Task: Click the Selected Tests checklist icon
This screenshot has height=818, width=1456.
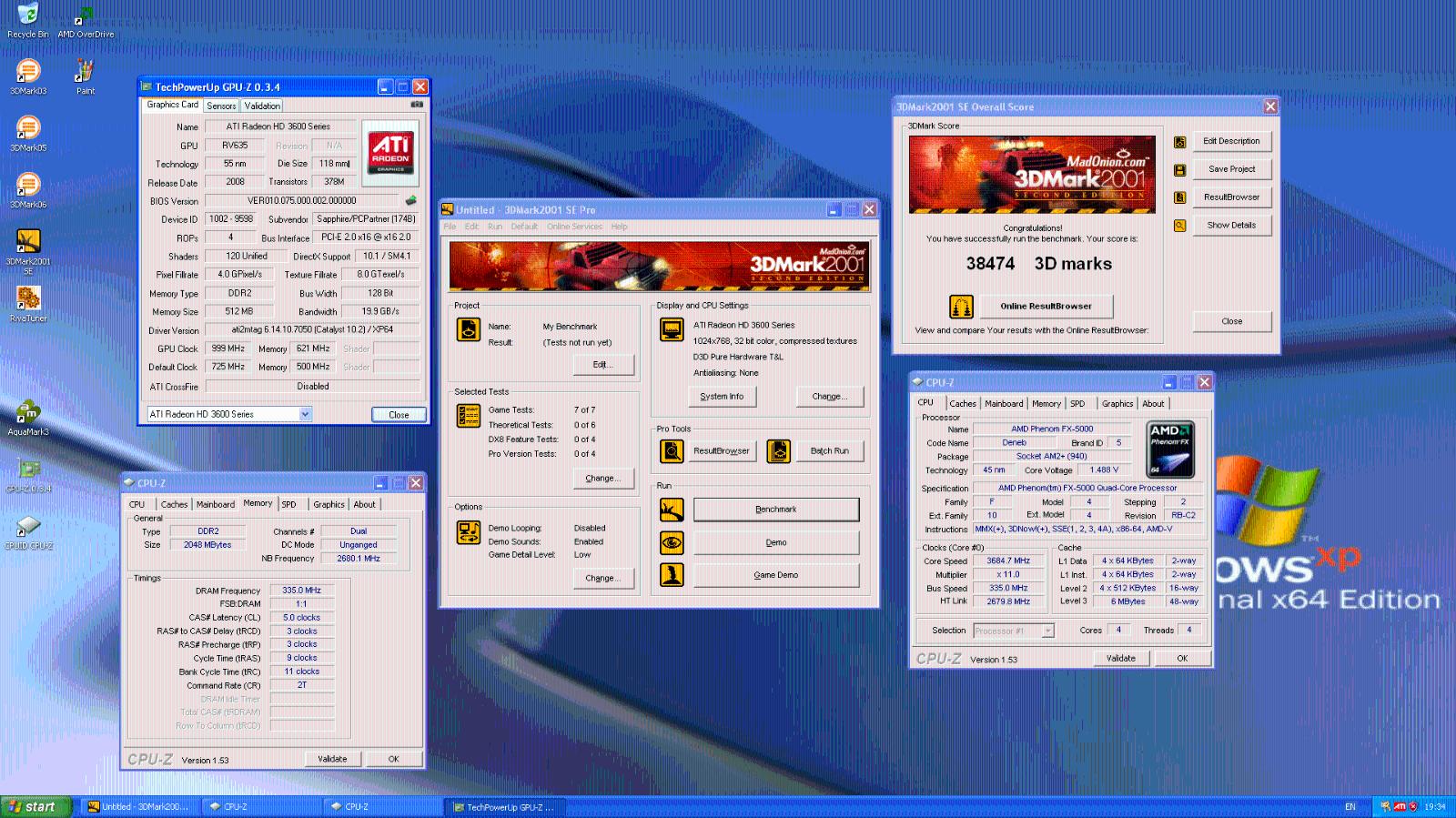Action: tap(469, 416)
